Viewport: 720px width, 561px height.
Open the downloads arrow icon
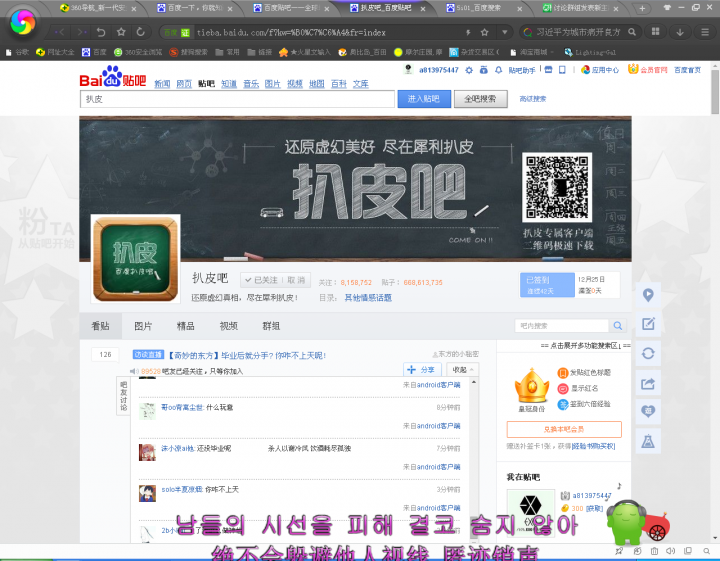coord(680,32)
